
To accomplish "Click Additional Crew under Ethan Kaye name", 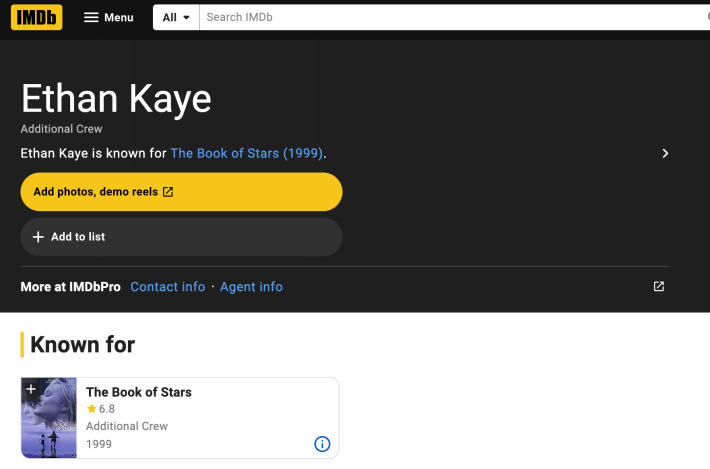I will [61, 129].
